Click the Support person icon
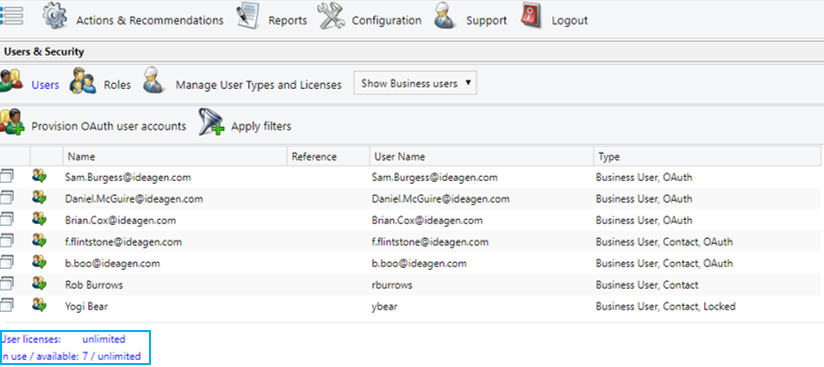The height and width of the screenshot is (367, 824). tap(445, 16)
